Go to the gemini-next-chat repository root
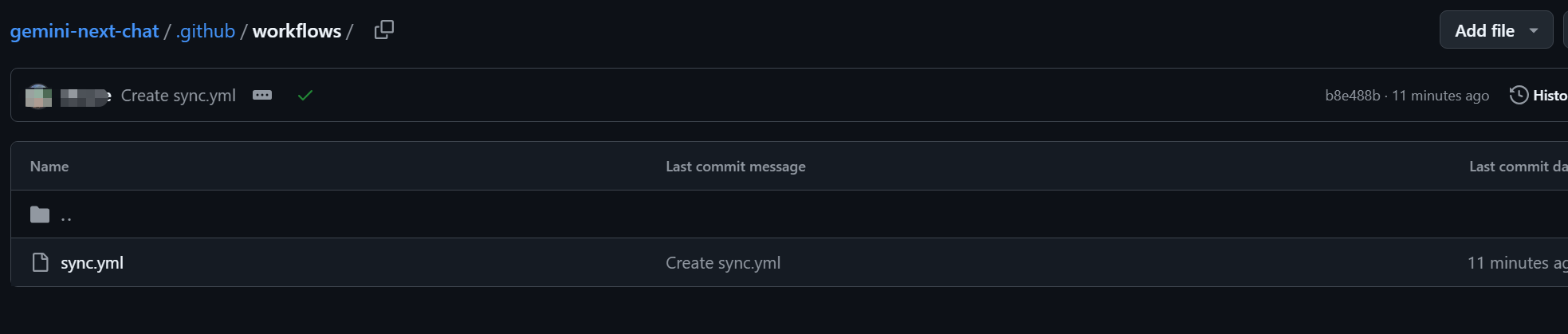Screen dimensions: 1568x334 [84, 31]
